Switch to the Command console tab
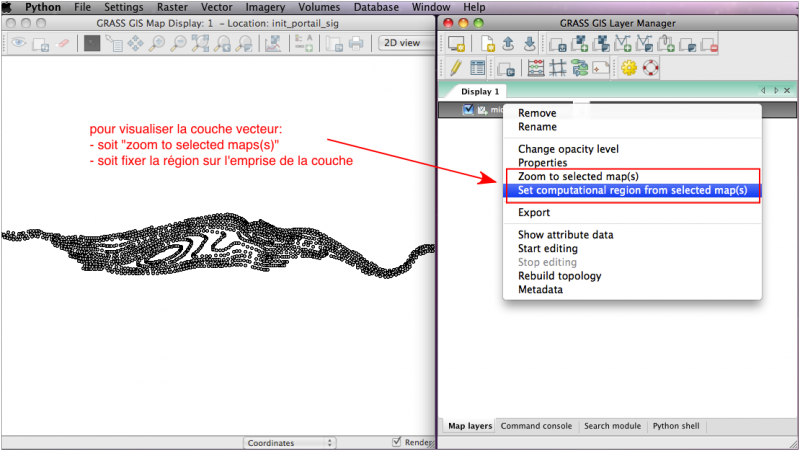 pos(536,426)
